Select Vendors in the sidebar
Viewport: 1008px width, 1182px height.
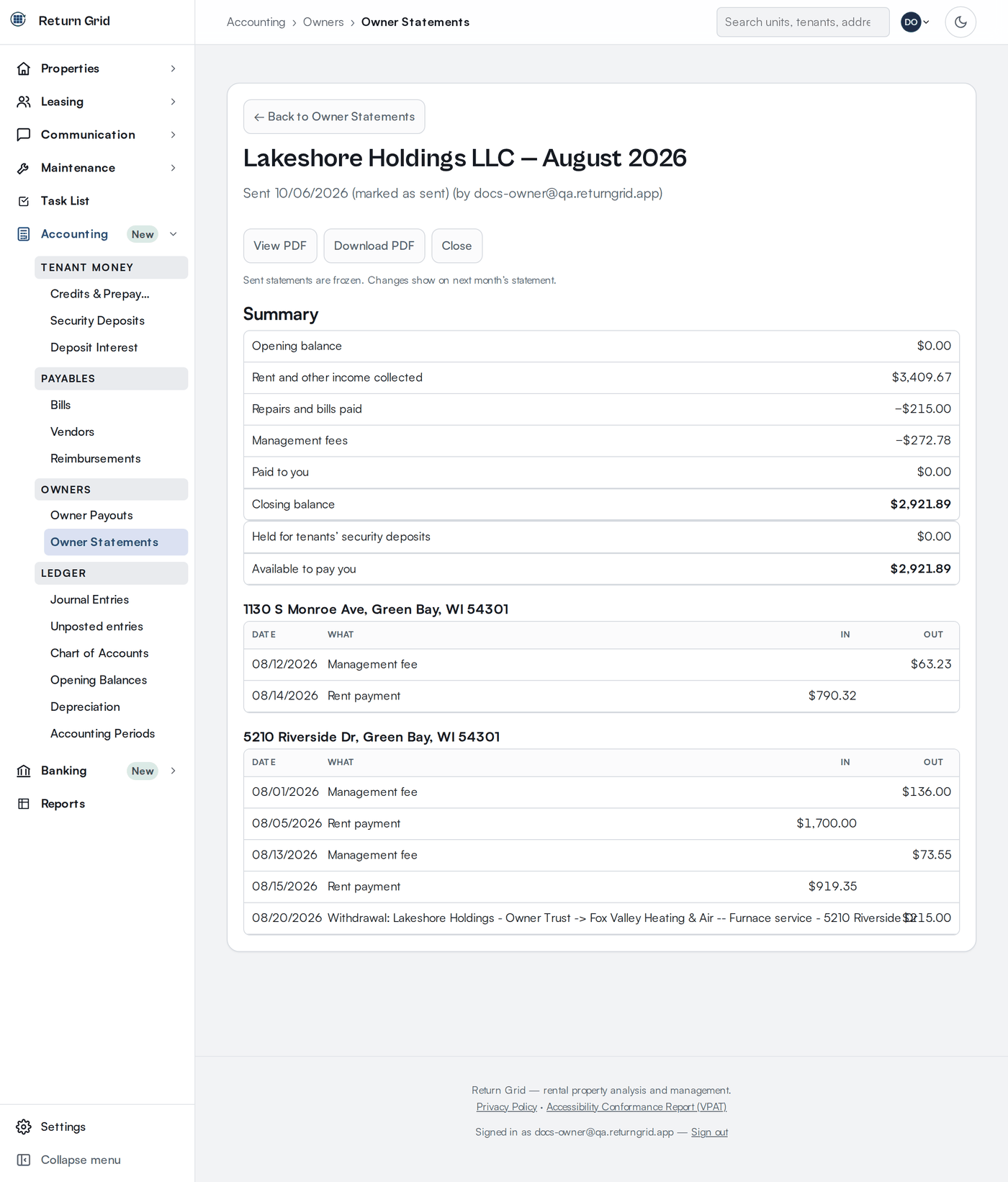pos(116,431)
